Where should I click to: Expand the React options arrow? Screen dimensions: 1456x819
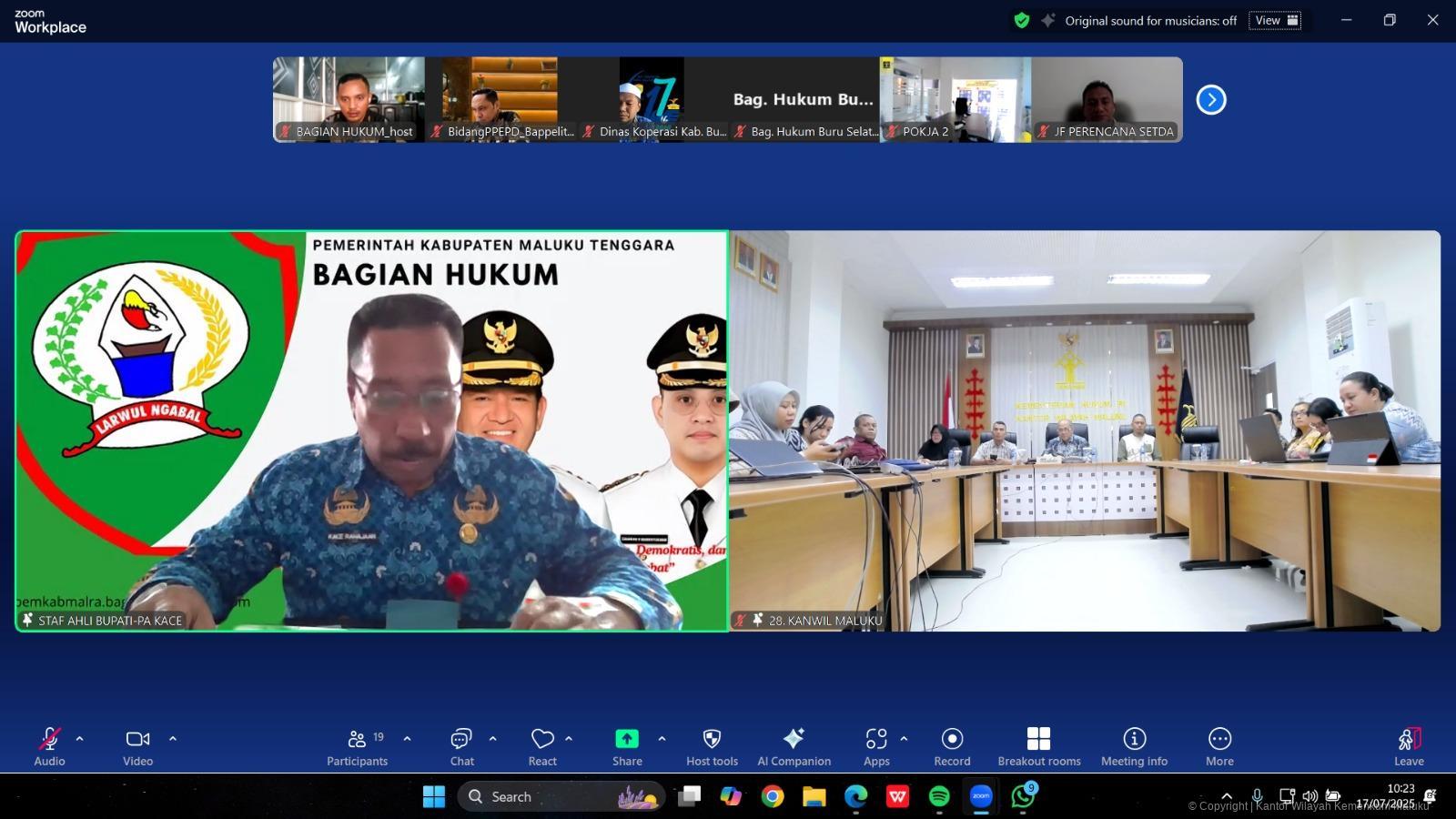coord(569,739)
